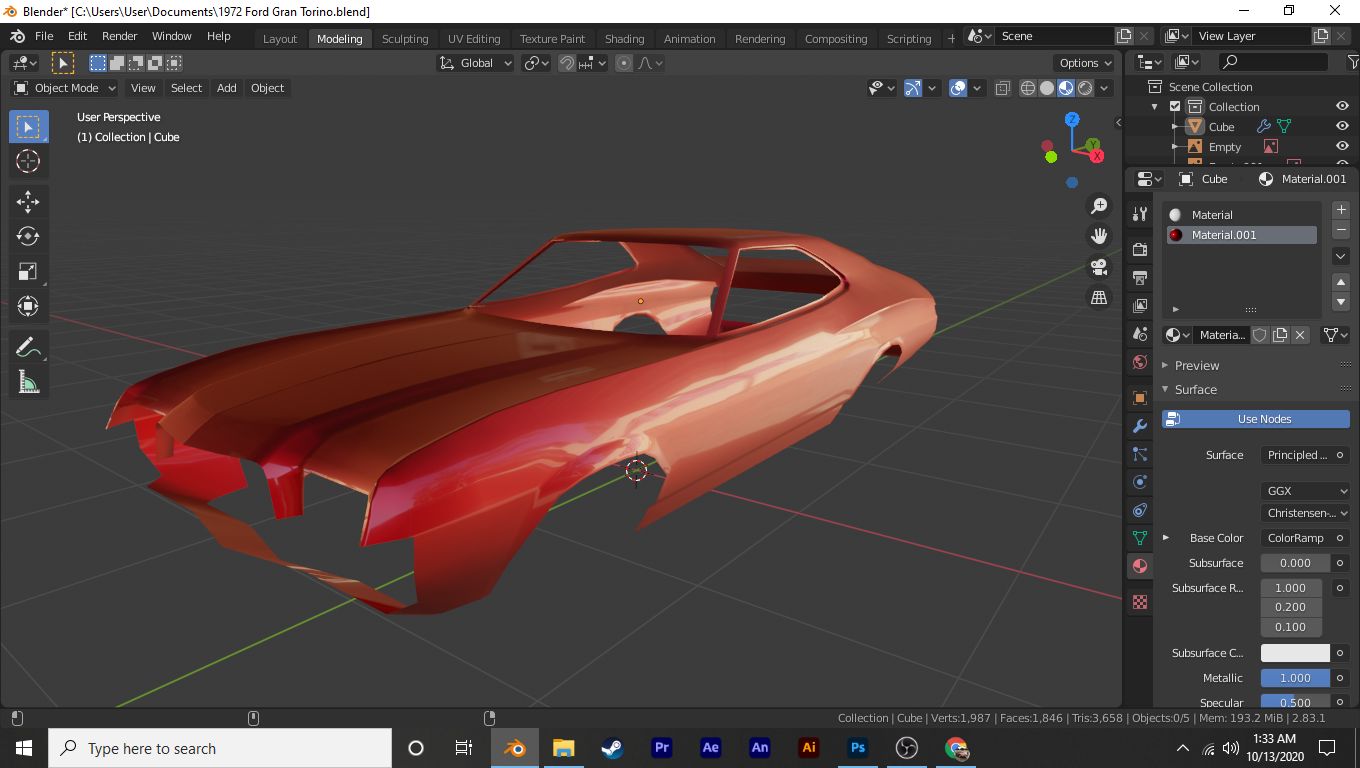This screenshot has height=768, width=1360.
Task: Open the Particles properties tab
Action: [x=1139, y=454]
